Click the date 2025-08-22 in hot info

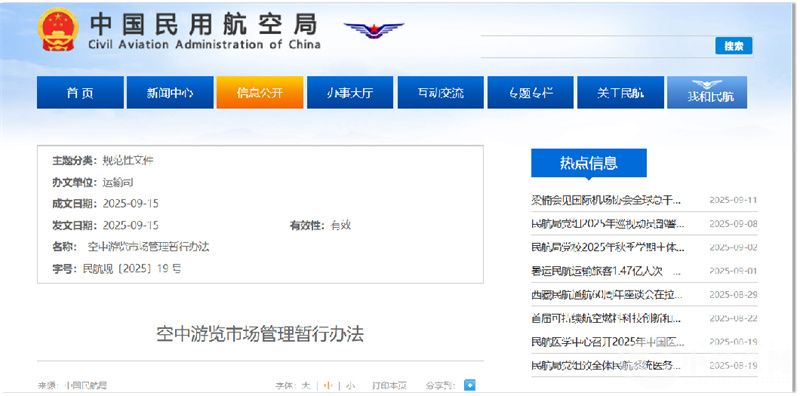tap(733, 318)
